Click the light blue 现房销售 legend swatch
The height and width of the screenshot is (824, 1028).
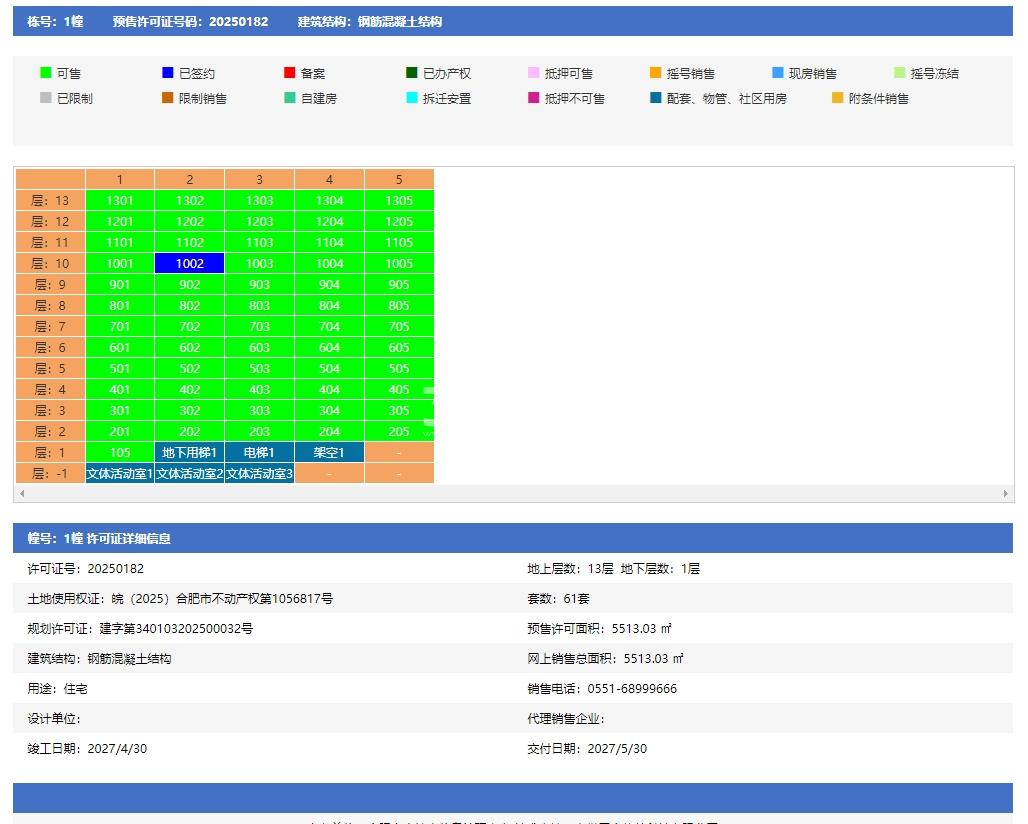click(778, 73)
